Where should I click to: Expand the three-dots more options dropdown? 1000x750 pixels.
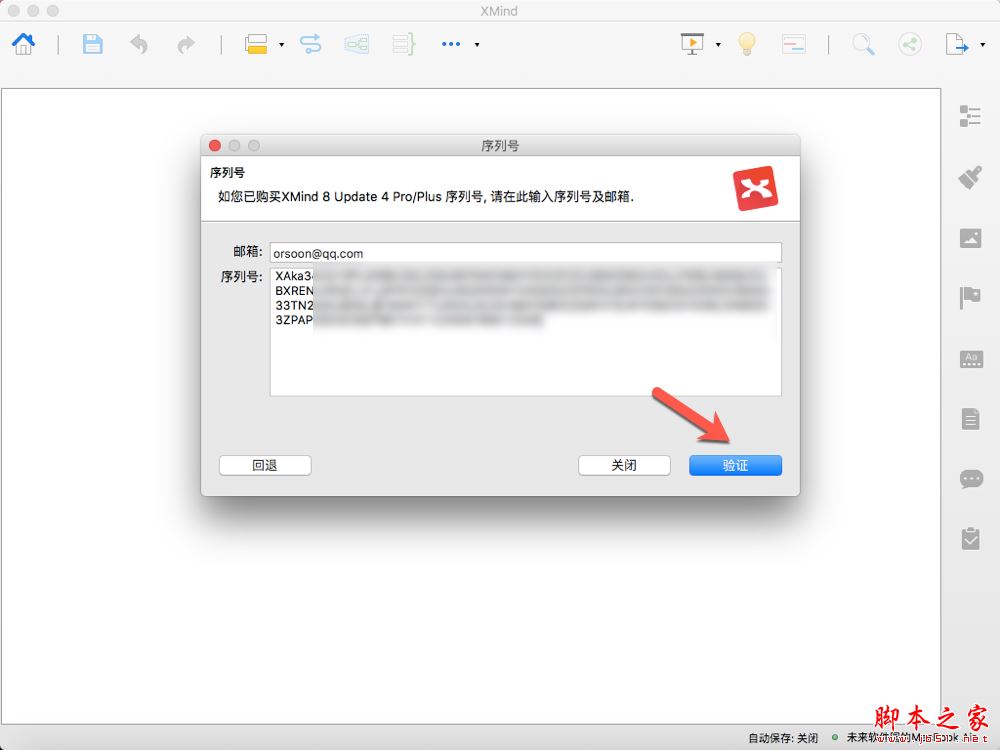(477, 45)
